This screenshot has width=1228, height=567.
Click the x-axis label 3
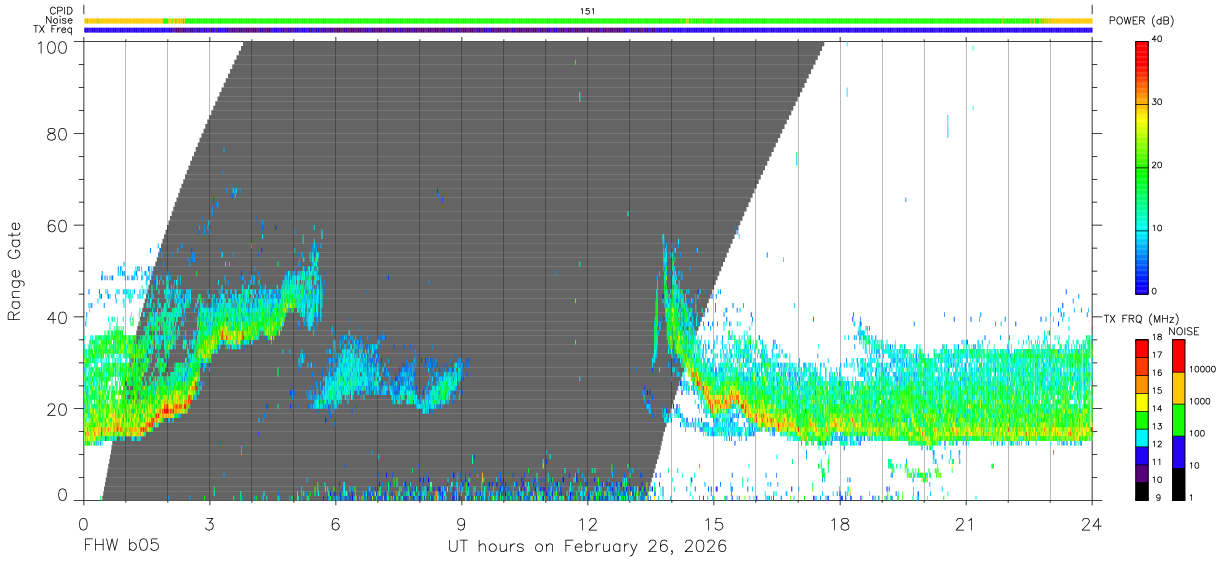(209, 524)
